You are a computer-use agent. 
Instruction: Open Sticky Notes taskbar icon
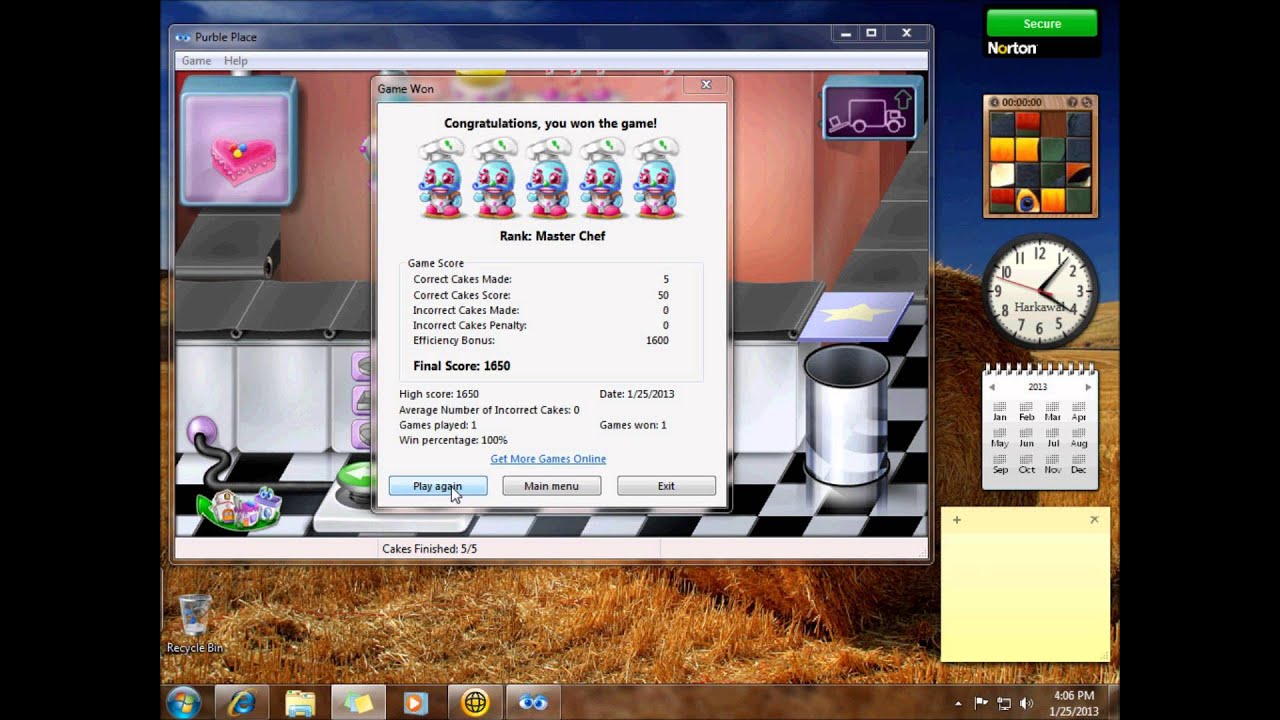(x=358, y=703)
